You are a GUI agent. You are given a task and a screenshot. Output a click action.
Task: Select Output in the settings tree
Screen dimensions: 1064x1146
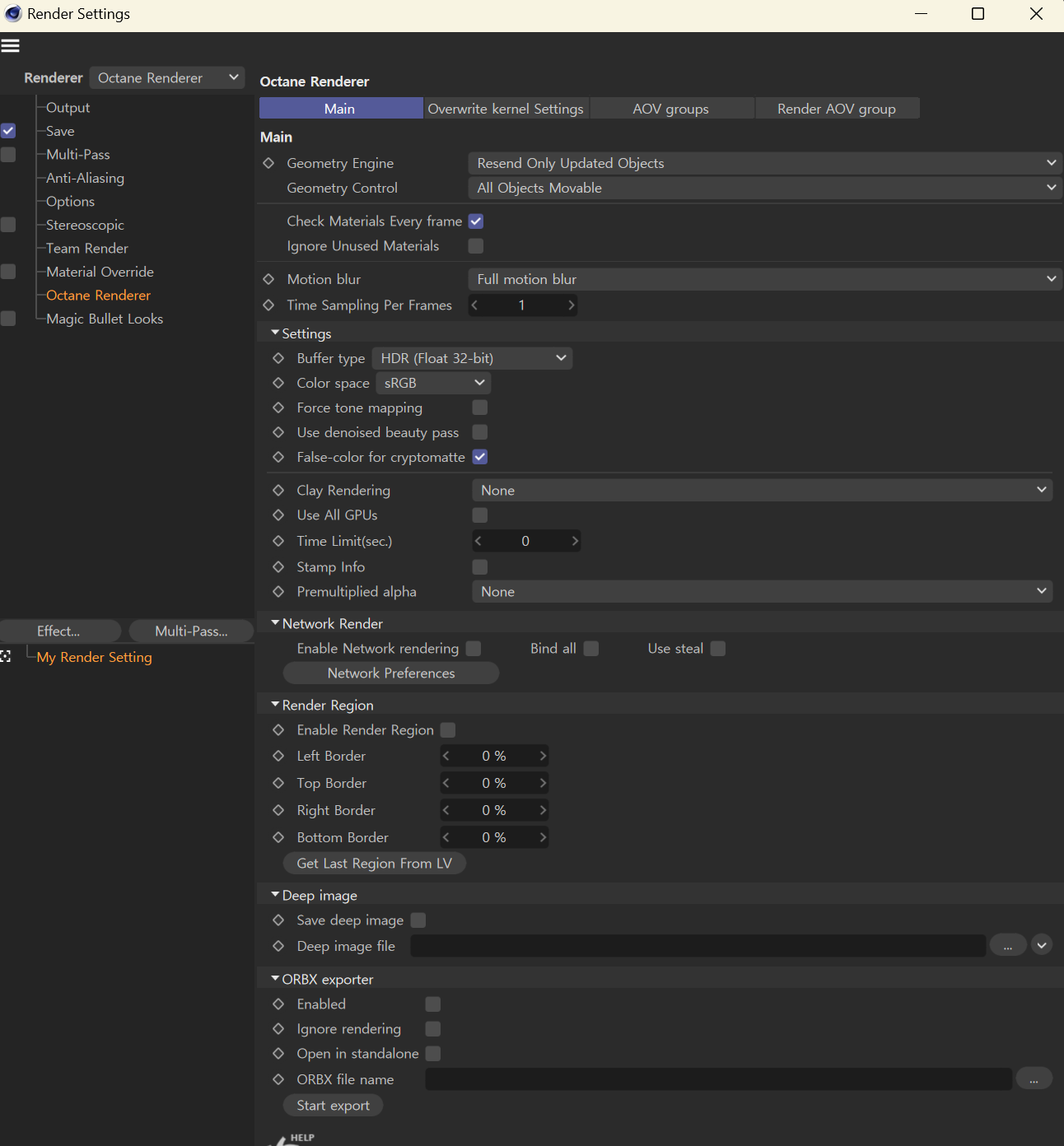pyautogui.click(x=68, y=108)
